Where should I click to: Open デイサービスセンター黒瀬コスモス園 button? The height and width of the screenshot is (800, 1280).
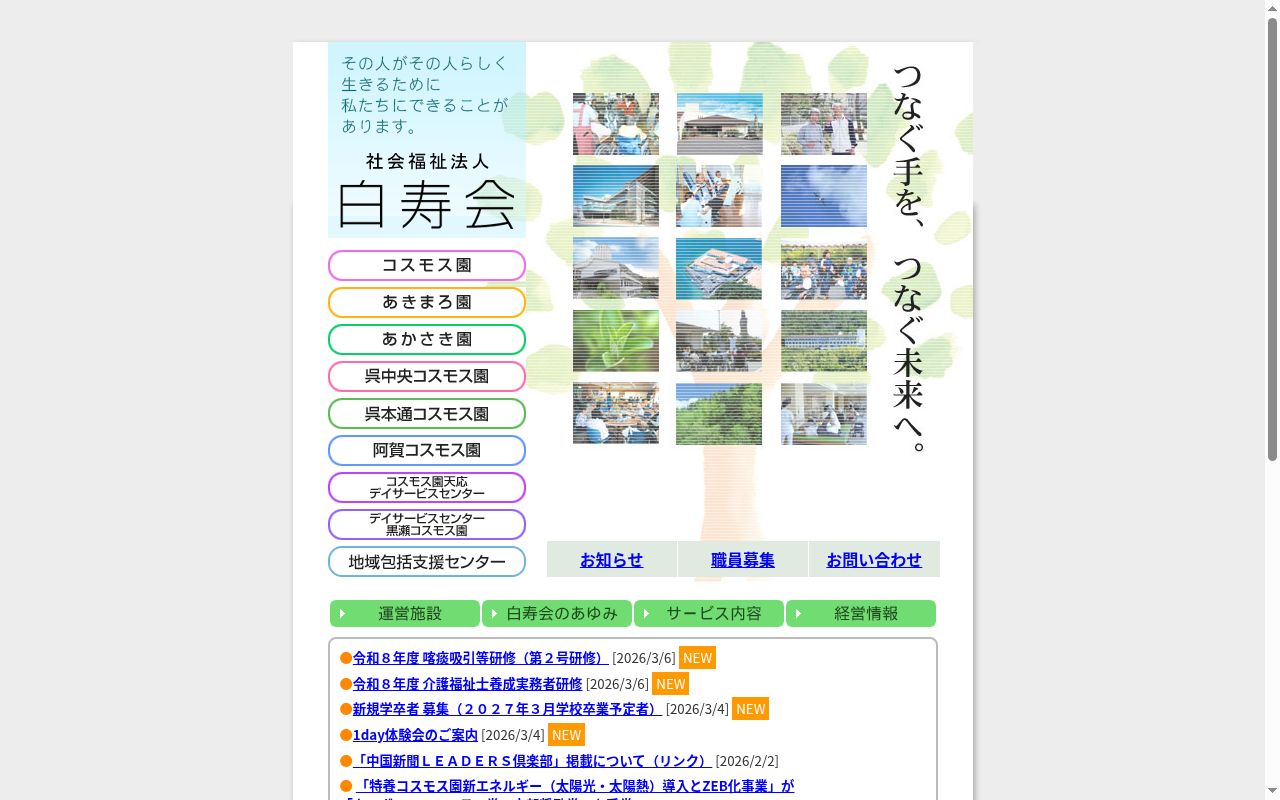(427, 524)
